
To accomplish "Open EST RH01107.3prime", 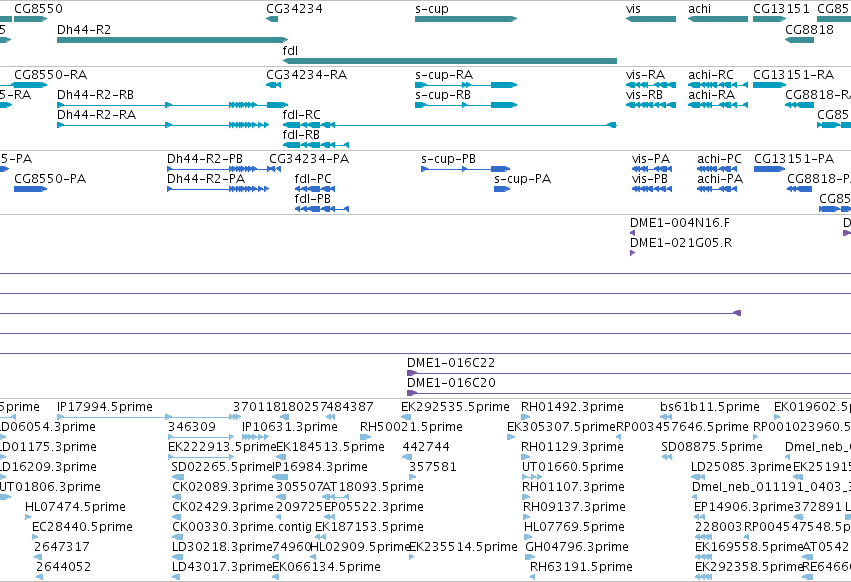I will [574, 487].
